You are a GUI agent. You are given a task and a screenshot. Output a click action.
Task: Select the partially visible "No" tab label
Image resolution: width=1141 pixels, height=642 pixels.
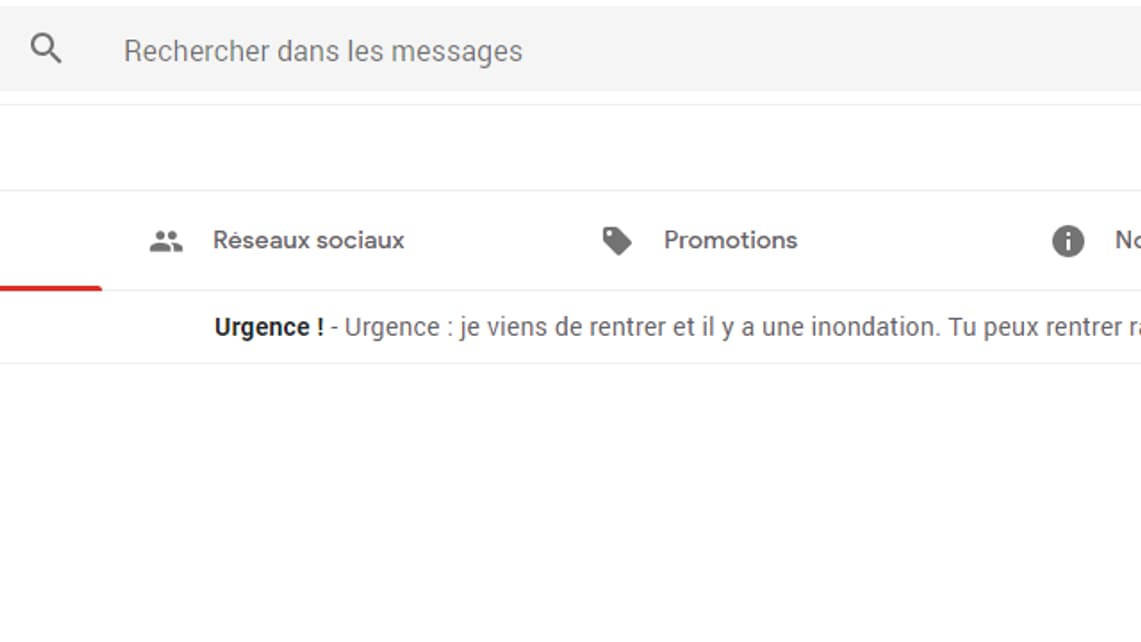click(x=1127, y=241)
